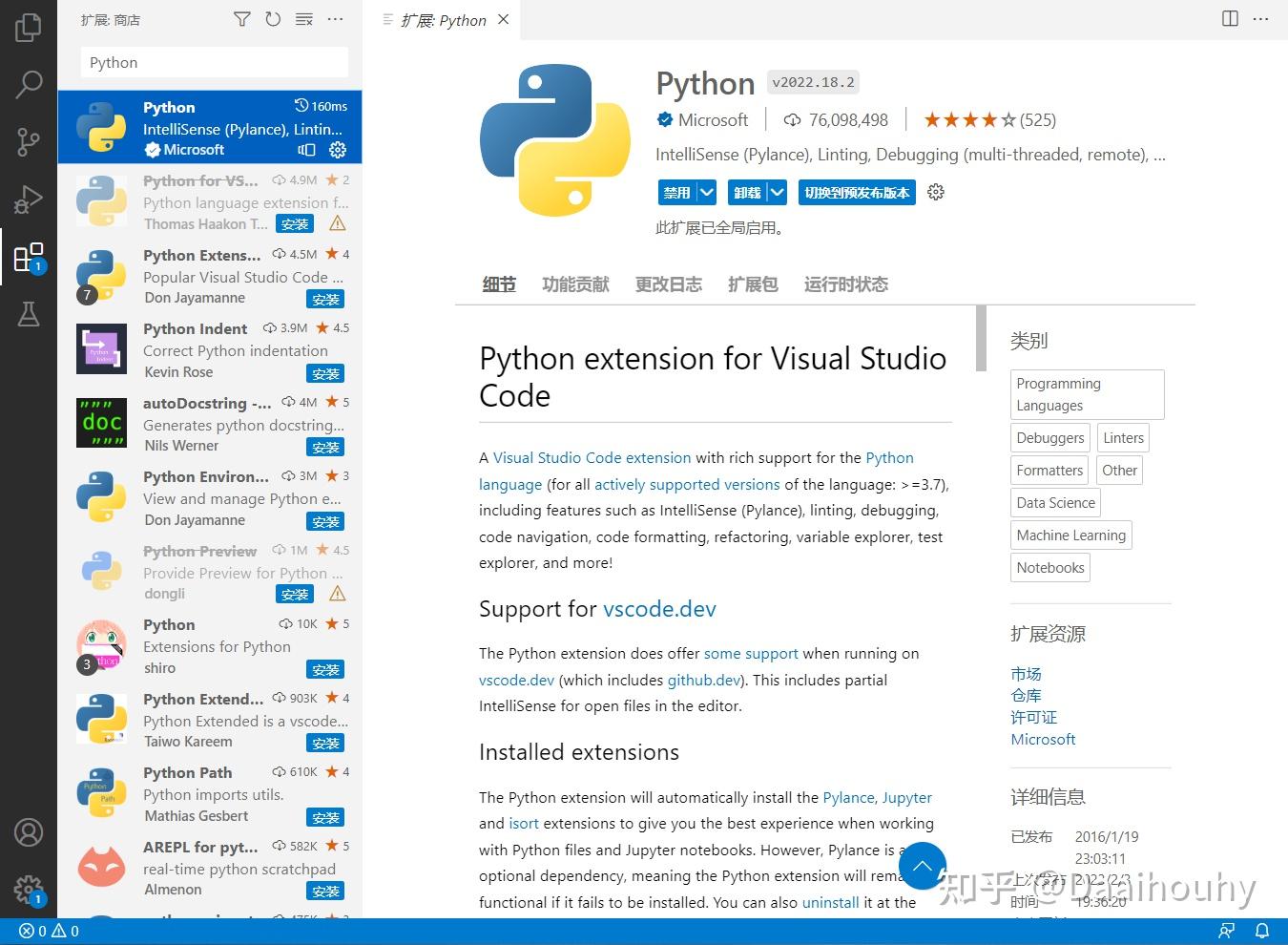The image size is (1288, 945).
Task: Install the Python Indent extension
Action: coord(325,373)
